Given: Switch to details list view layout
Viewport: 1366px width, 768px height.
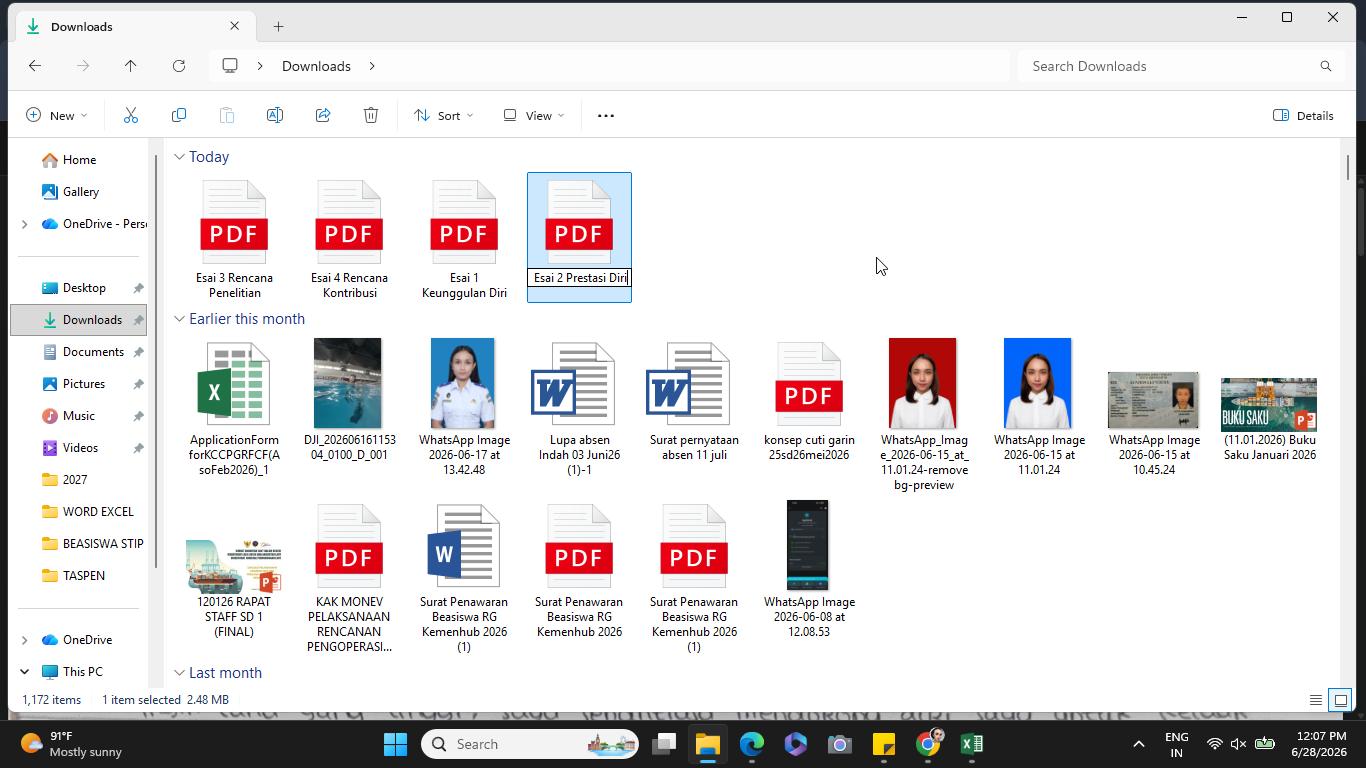Looking at the screenshot, I should tap(1316, 700).
